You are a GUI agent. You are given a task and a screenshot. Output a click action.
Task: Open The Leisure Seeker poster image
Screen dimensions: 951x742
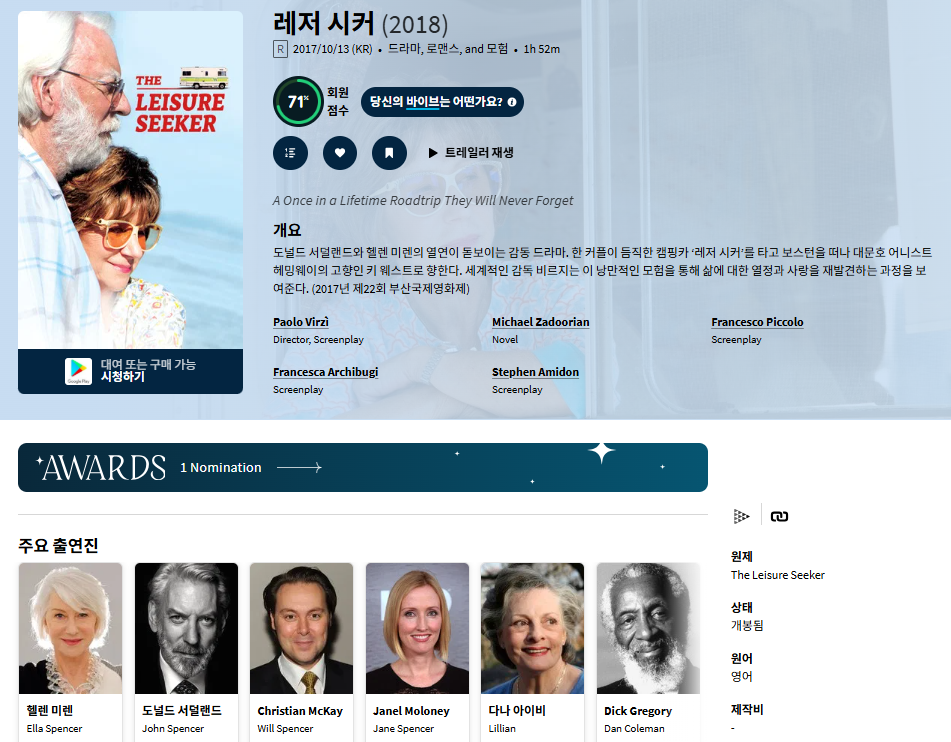tap(130, 180)
